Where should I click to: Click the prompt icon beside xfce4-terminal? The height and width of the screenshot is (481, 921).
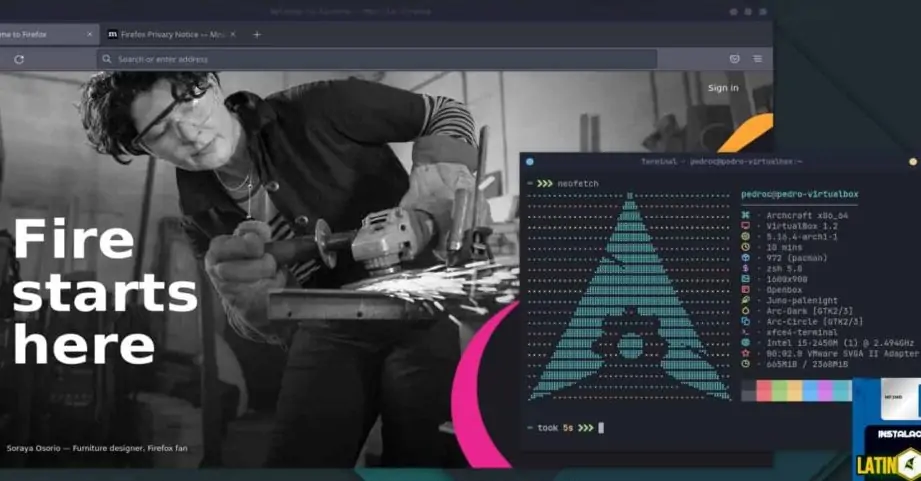[745, 332]
